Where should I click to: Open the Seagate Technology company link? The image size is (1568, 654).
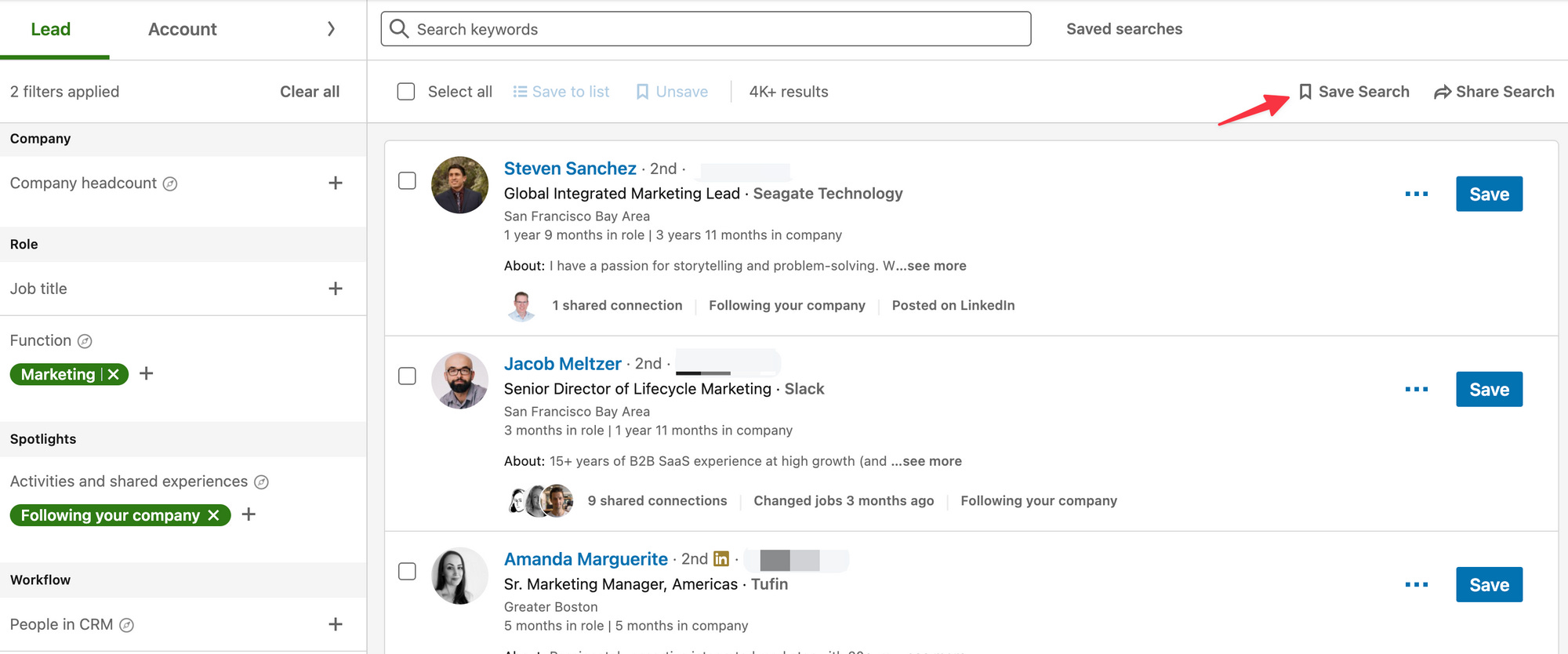point(828,194)
